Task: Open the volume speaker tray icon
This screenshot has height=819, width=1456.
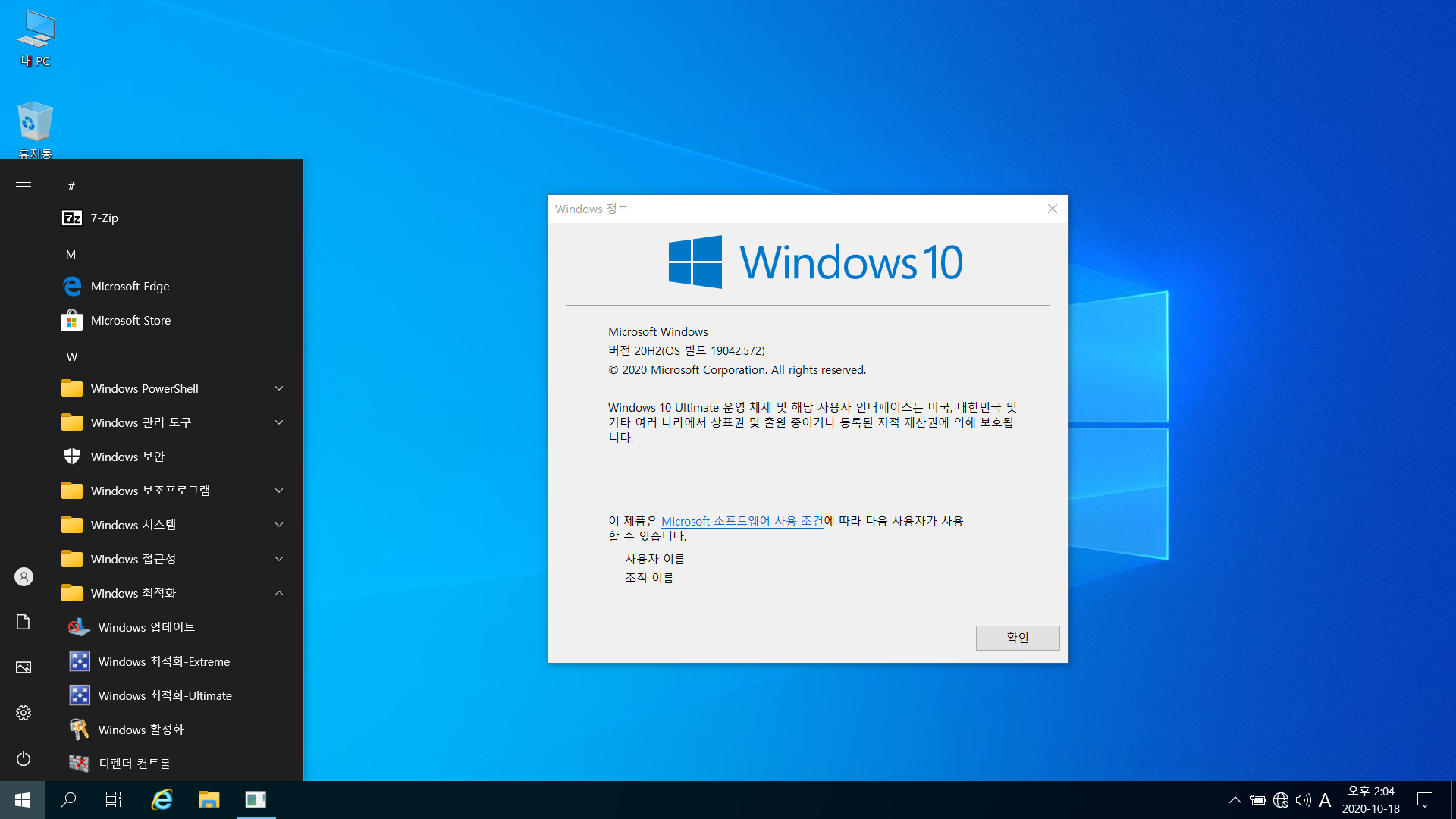Action: click(1303, 800)
